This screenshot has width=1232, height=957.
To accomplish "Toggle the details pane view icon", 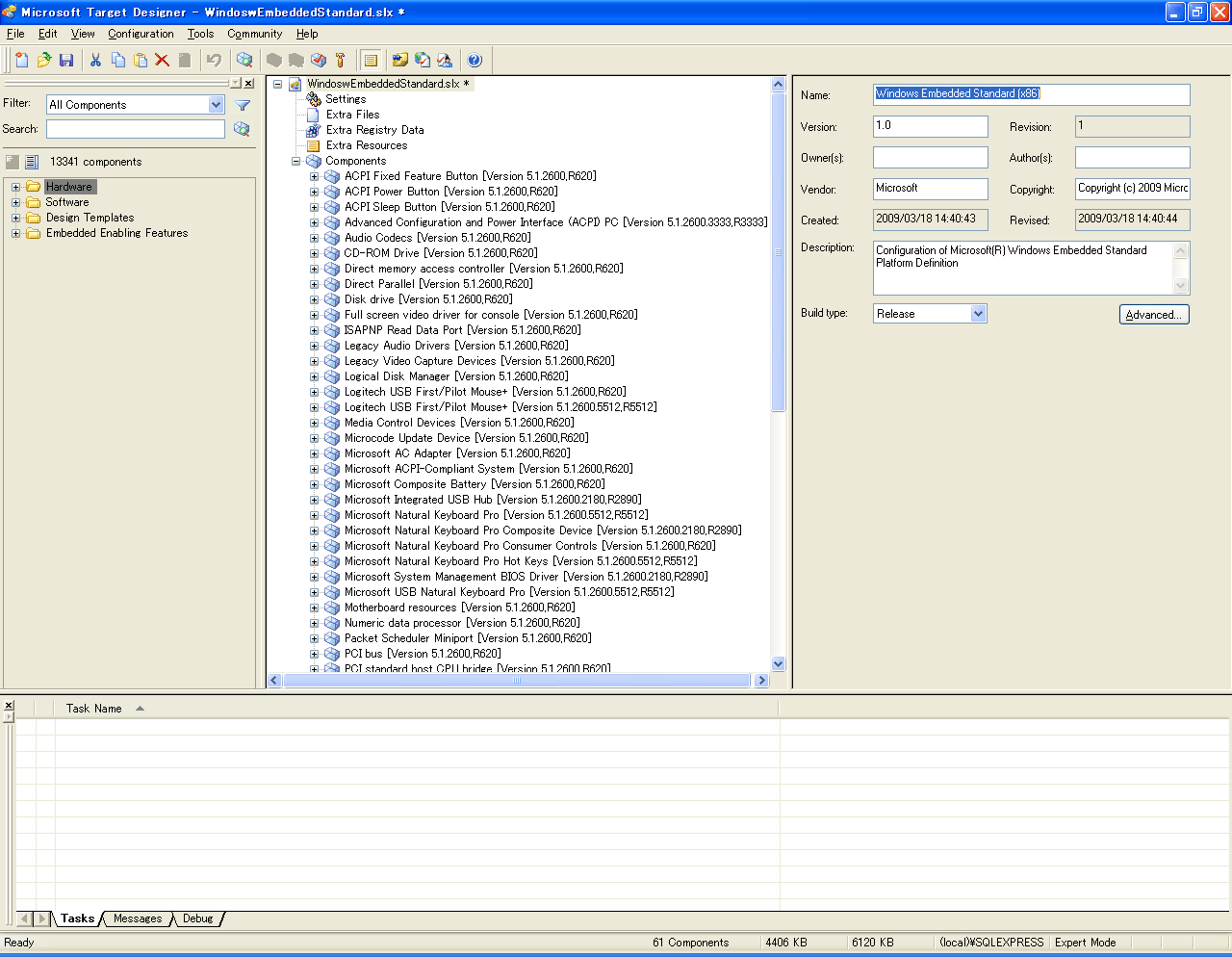I will point(371,59).
